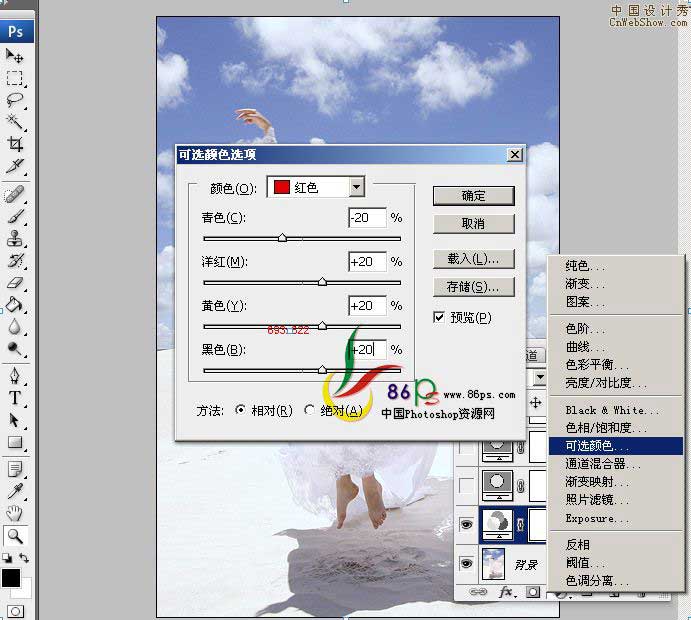Toggle the Preview (预览) checkbox

coord(439,317)
